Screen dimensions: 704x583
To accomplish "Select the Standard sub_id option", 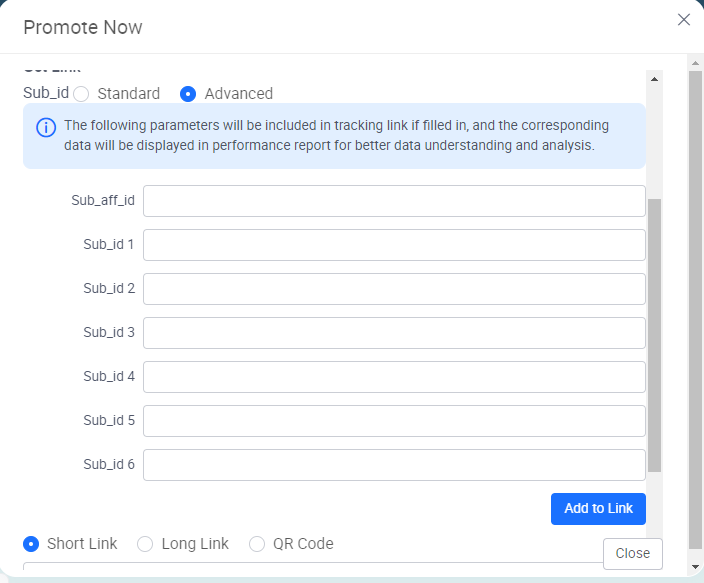I will click(x=81, y=94).
